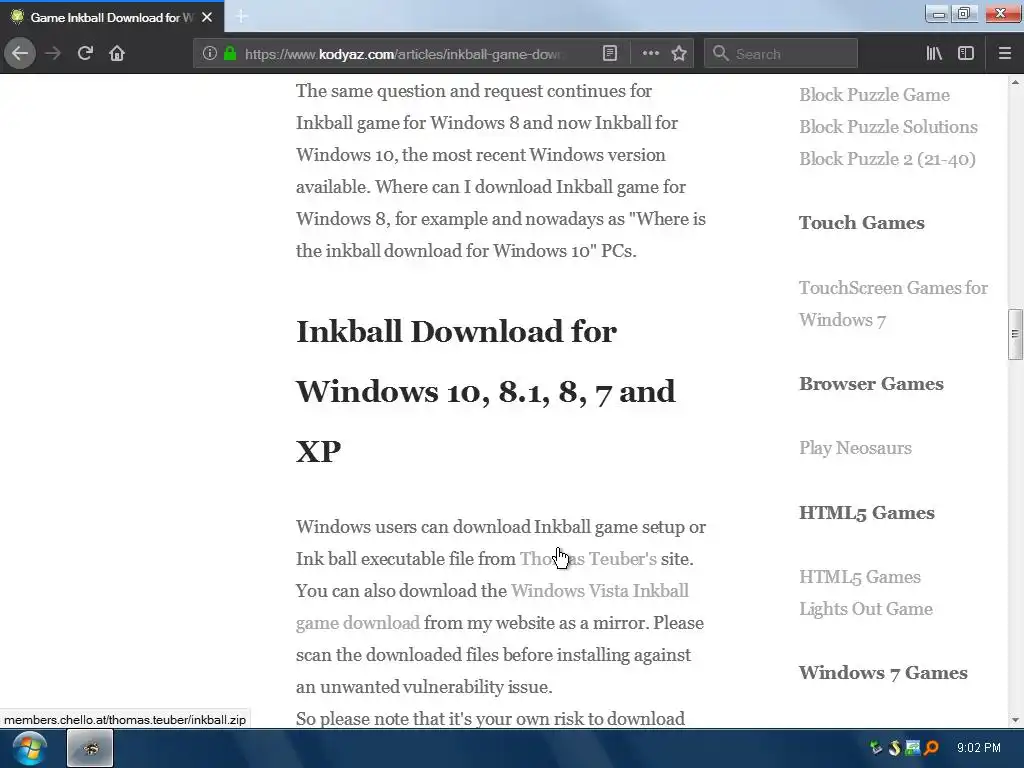Open the Thomas Teuber's site link
The image size is (1024, 768).
pos(588,559)
